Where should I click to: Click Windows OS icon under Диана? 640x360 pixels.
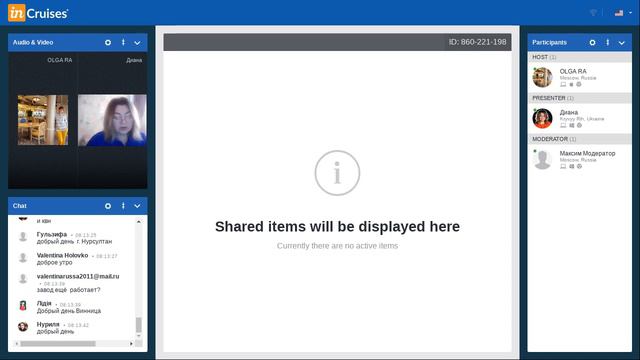click(571, 125)
